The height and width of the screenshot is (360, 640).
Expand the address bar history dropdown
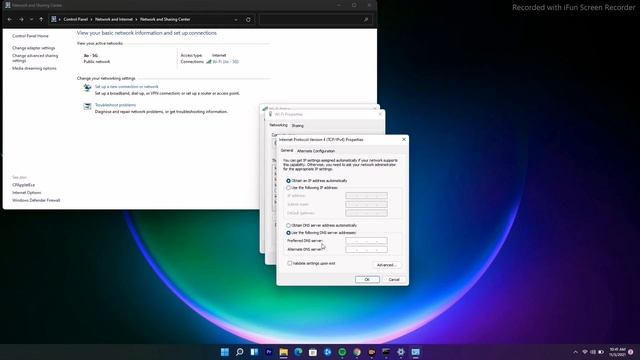236,20
